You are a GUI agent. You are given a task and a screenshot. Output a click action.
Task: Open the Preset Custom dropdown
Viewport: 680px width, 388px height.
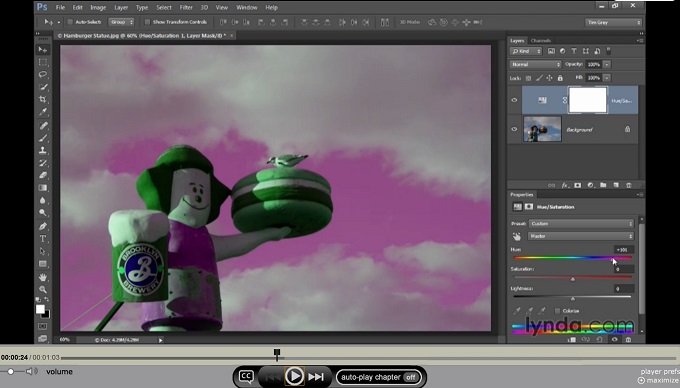(581, 224)
